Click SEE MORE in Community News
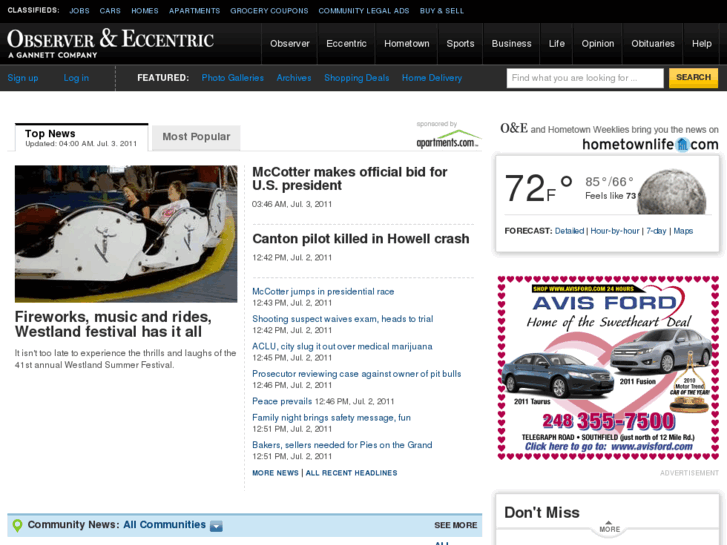The image size is (727, 545). pyautogui.click(x=455, y=525)
